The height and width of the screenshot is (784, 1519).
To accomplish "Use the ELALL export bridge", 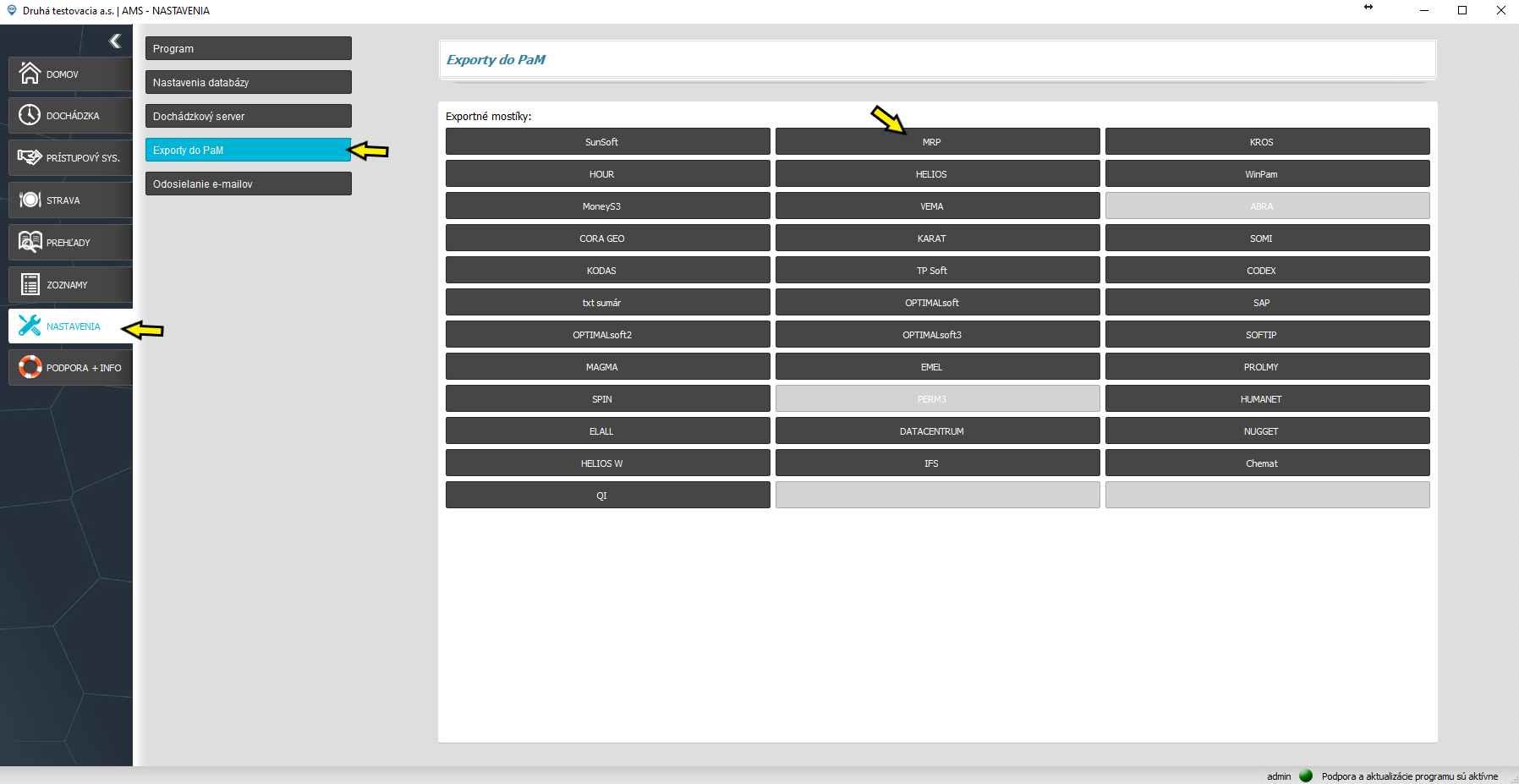I will coord(607,430).
